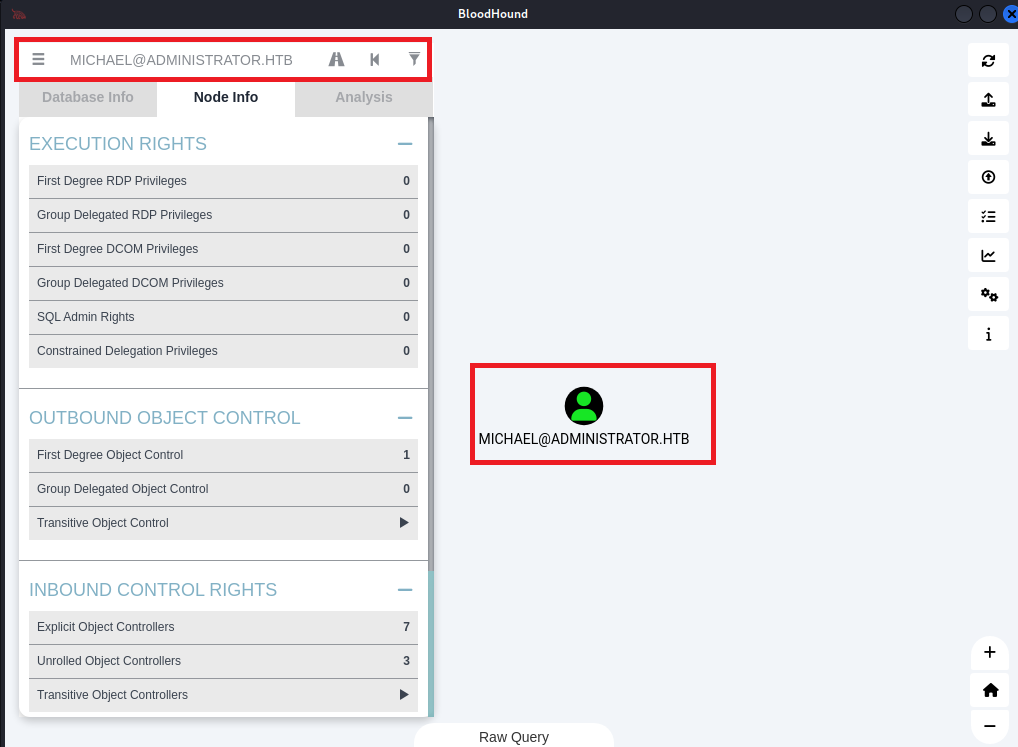This screenshot has width=1018, height=747.
Task: Open the query list checklist icon
Action: coord(988,216)
